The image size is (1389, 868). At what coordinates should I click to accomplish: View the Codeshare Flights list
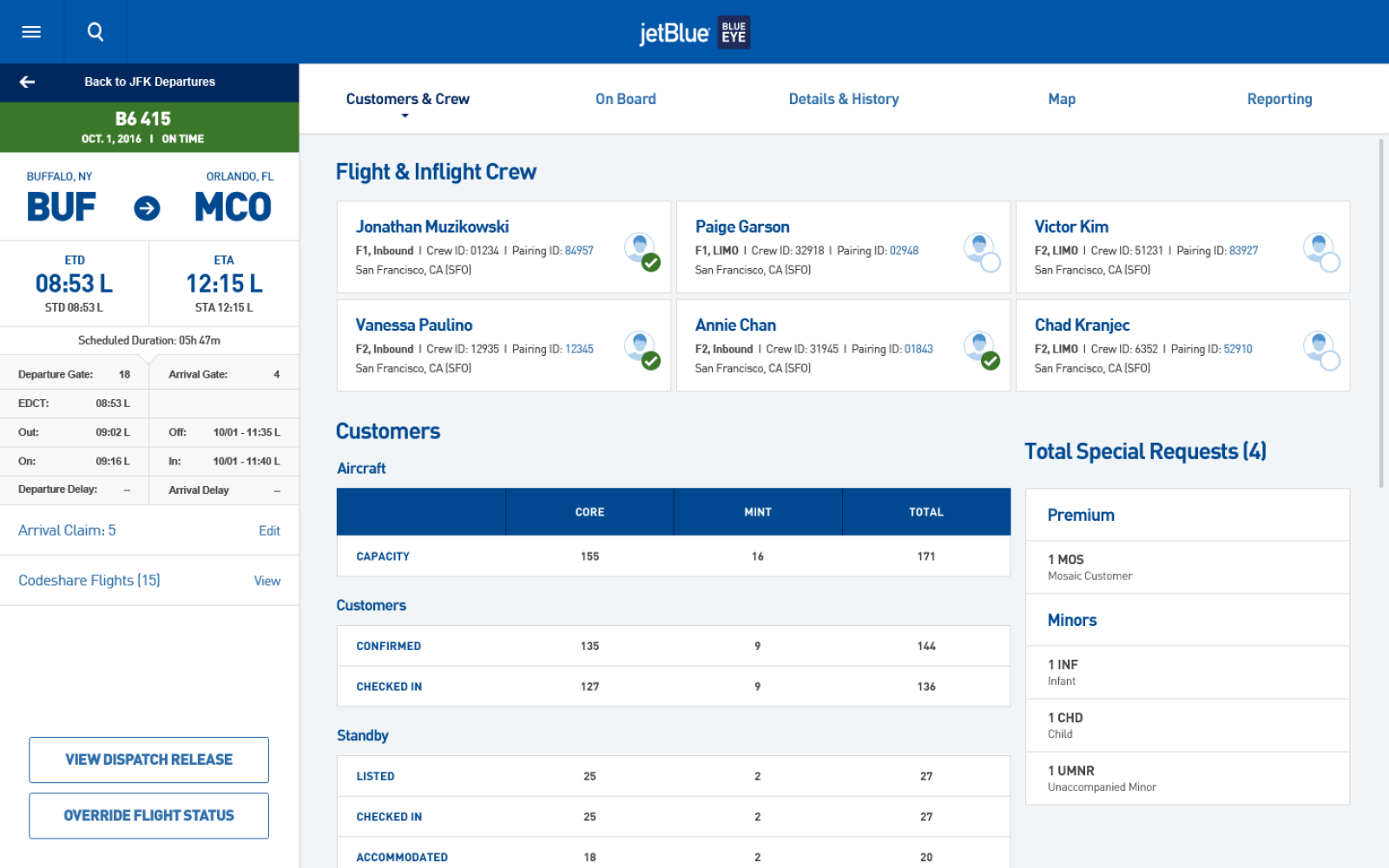(267, 581)
